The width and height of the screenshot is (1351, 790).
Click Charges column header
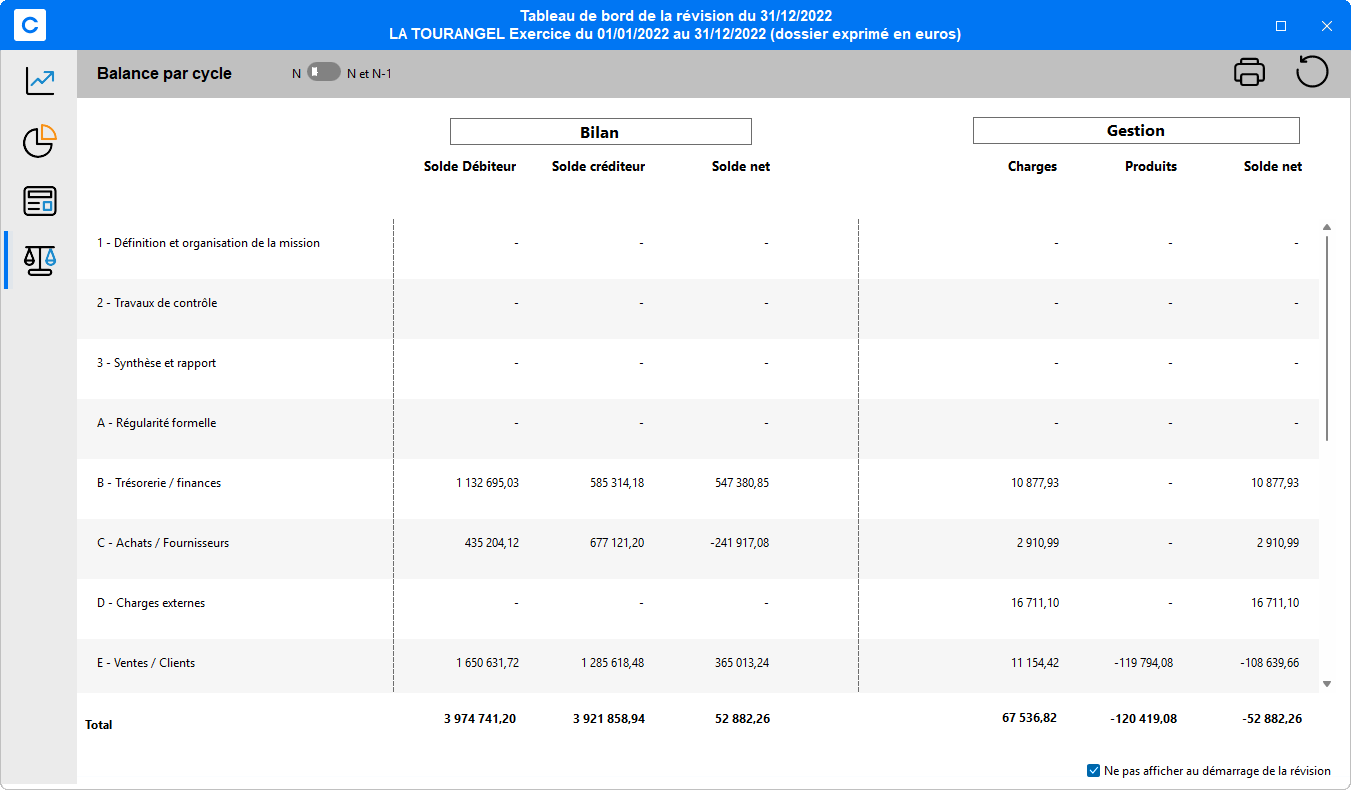(x=1032, y=167)
